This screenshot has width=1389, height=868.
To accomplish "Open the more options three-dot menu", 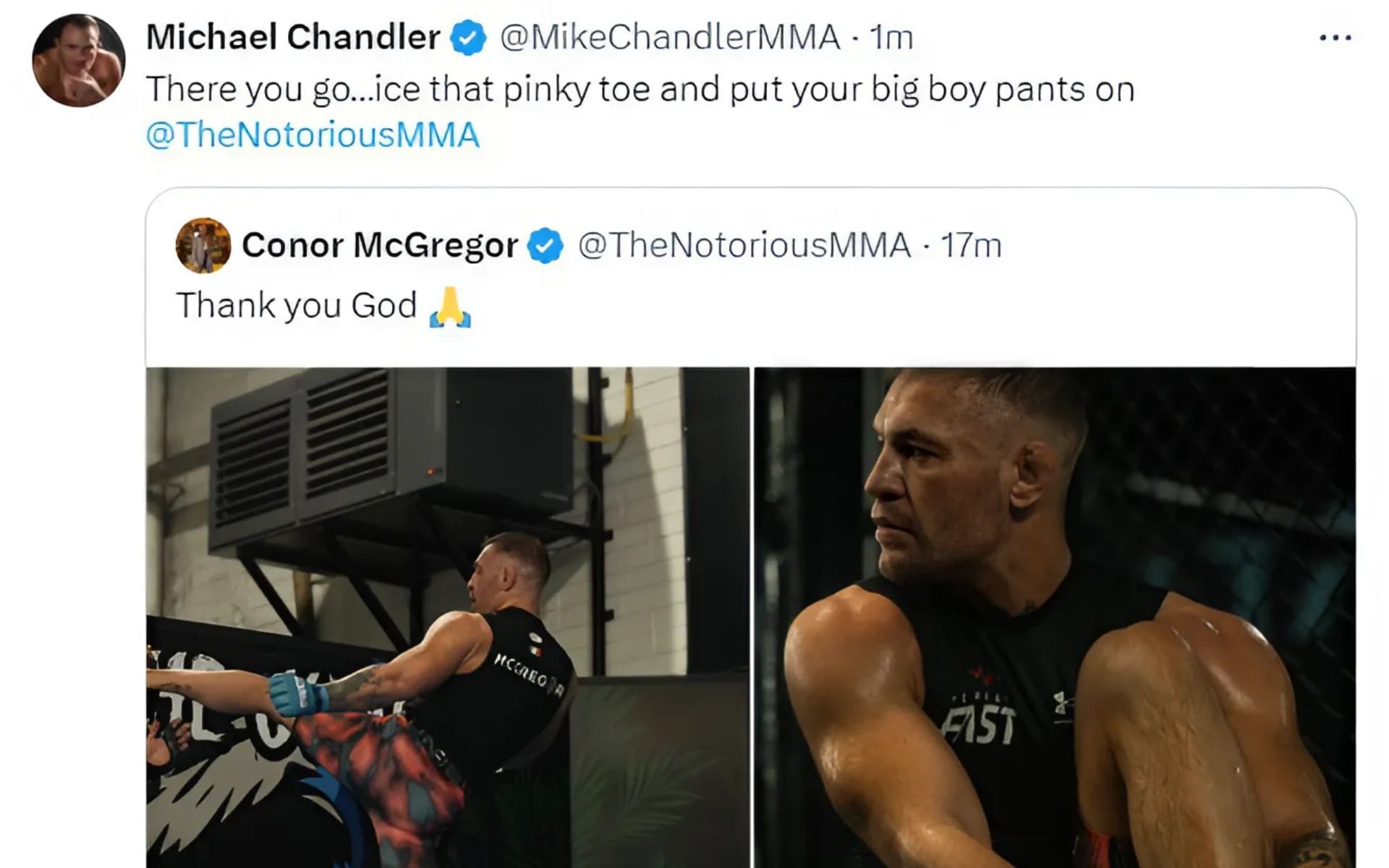I will click(1335, 38).
